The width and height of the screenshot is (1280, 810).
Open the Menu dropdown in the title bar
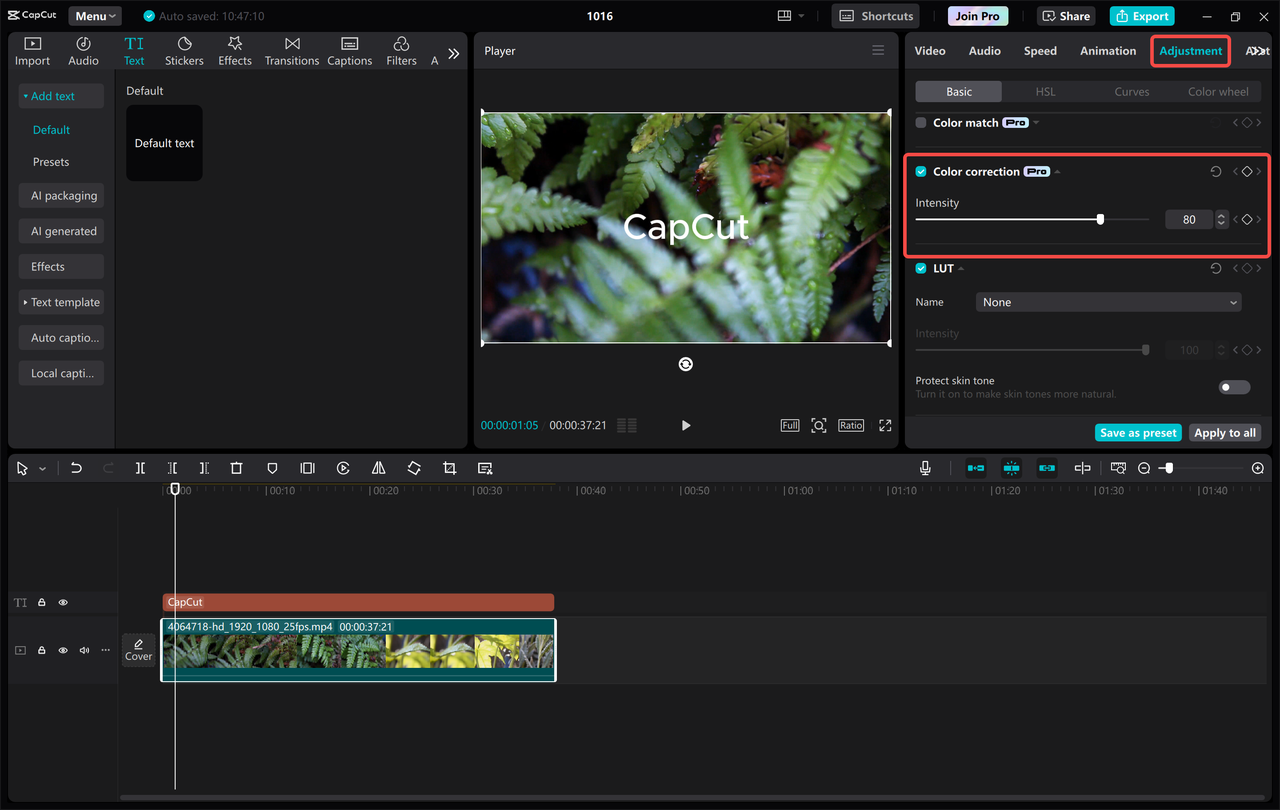tap(94, 15)
